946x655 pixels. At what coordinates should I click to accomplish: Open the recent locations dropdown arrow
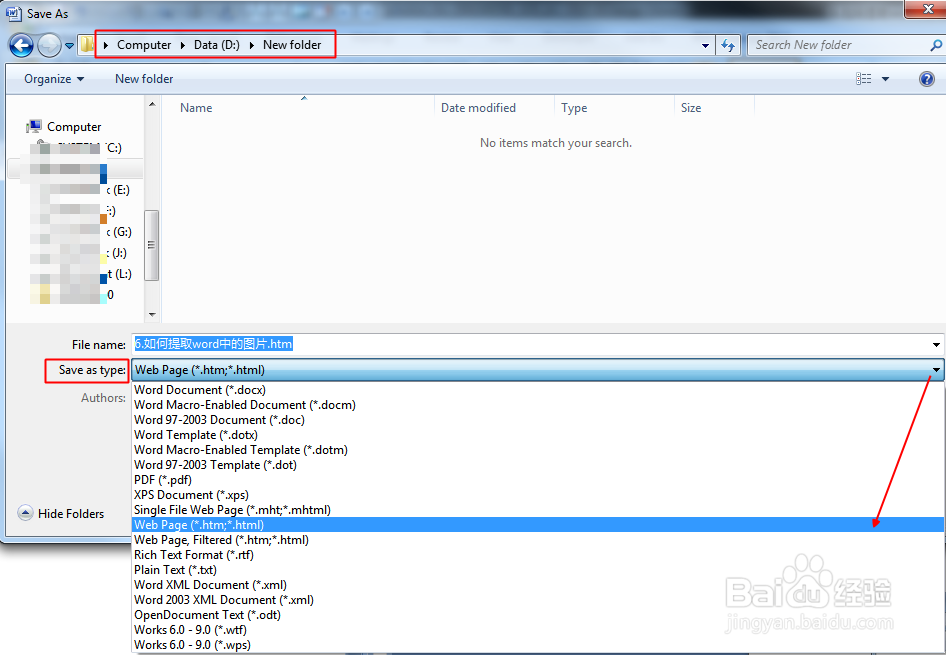69,46
